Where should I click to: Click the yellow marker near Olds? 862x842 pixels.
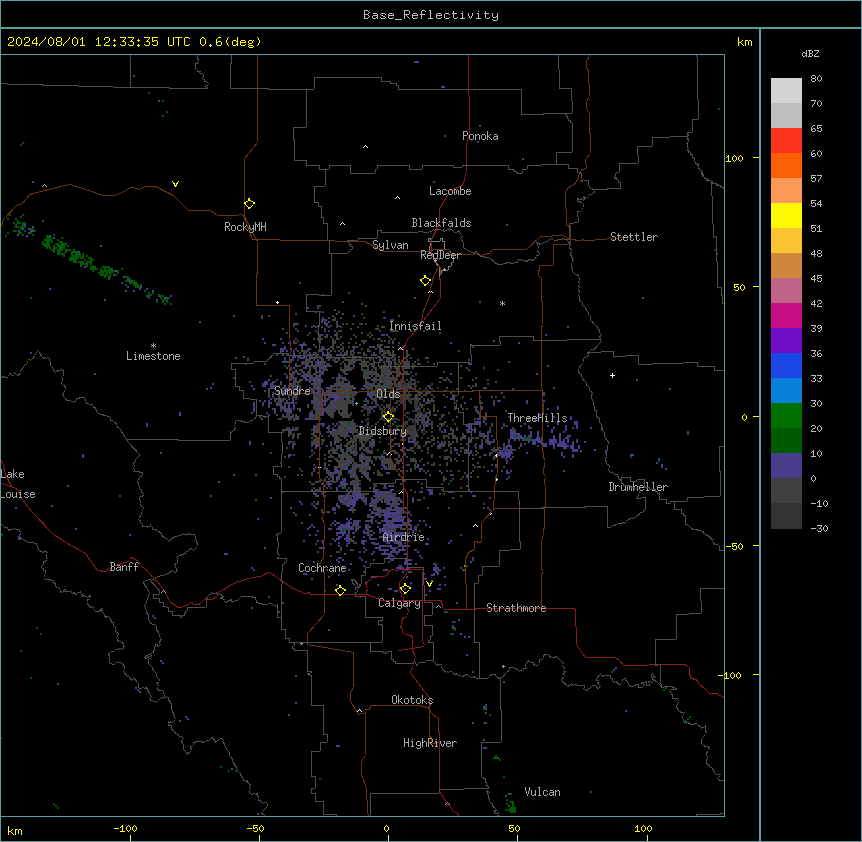tap(388, 417)
